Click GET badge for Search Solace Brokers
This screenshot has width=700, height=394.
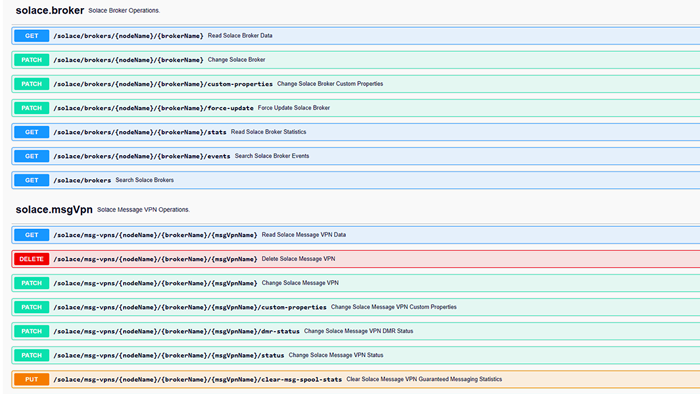tap(31, 180)
